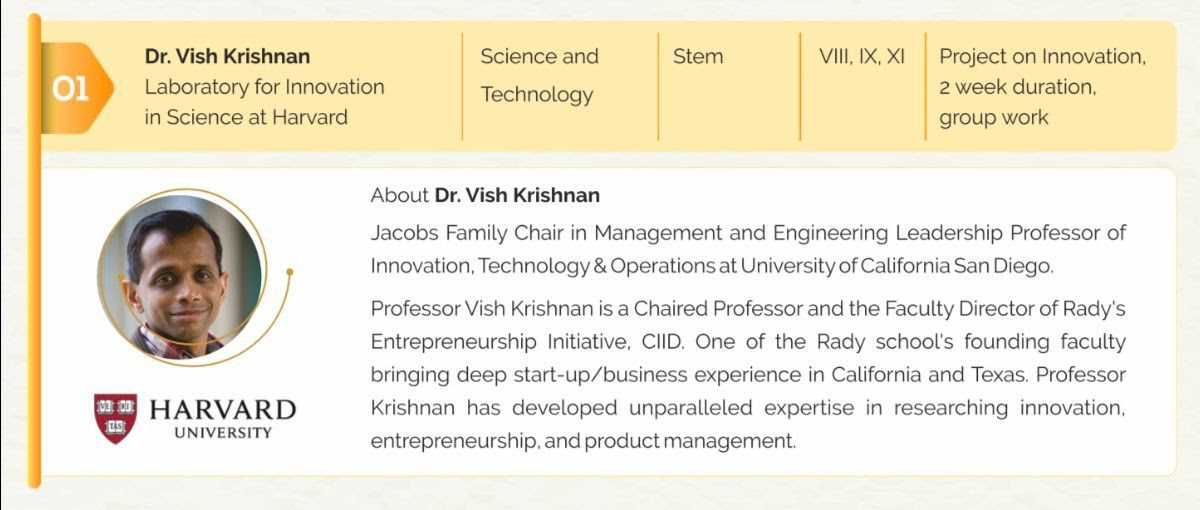Click the Harvard shield crest logo

tap(115, 418)
